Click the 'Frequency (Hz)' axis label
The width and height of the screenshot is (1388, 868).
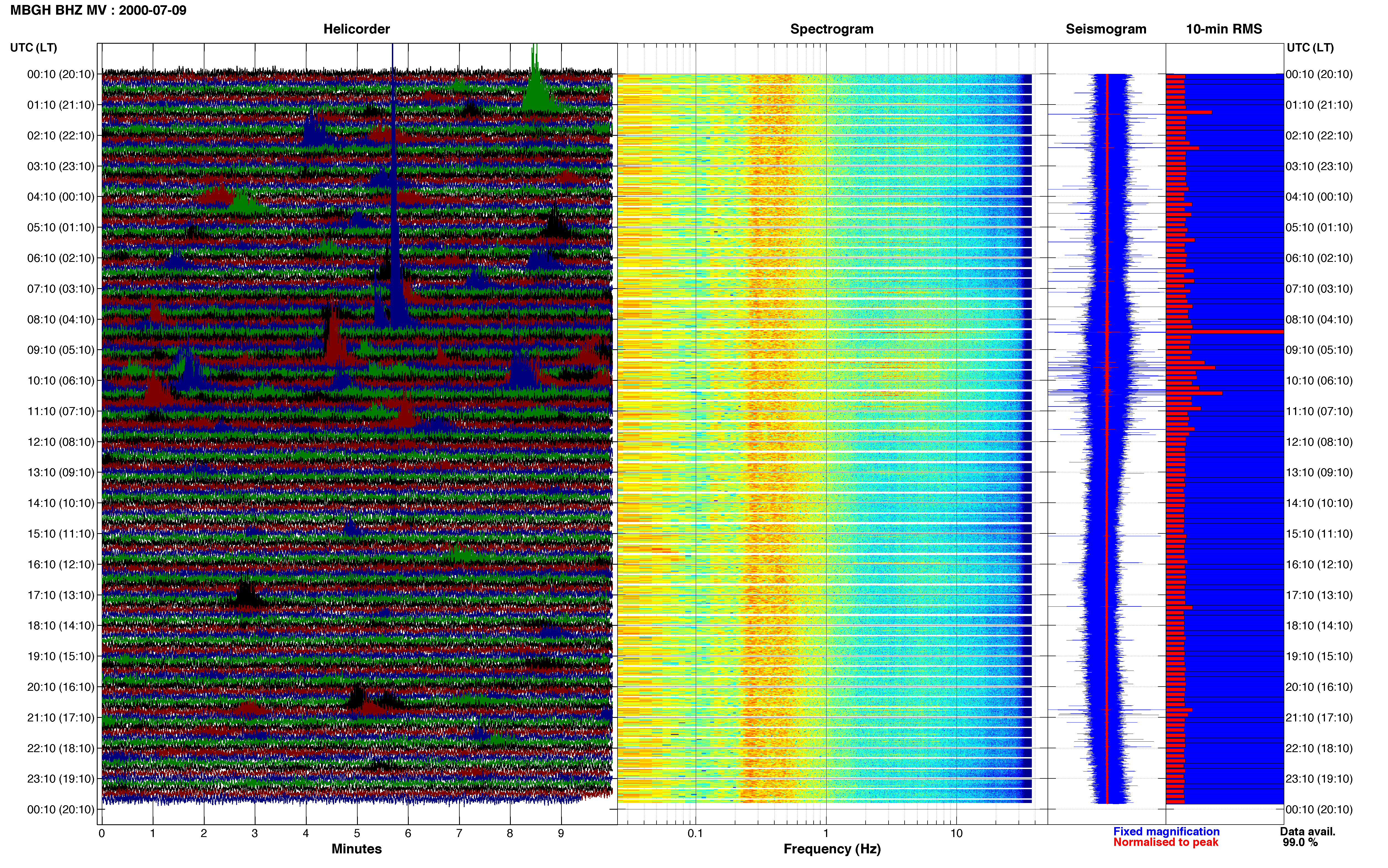coord(832,849)
